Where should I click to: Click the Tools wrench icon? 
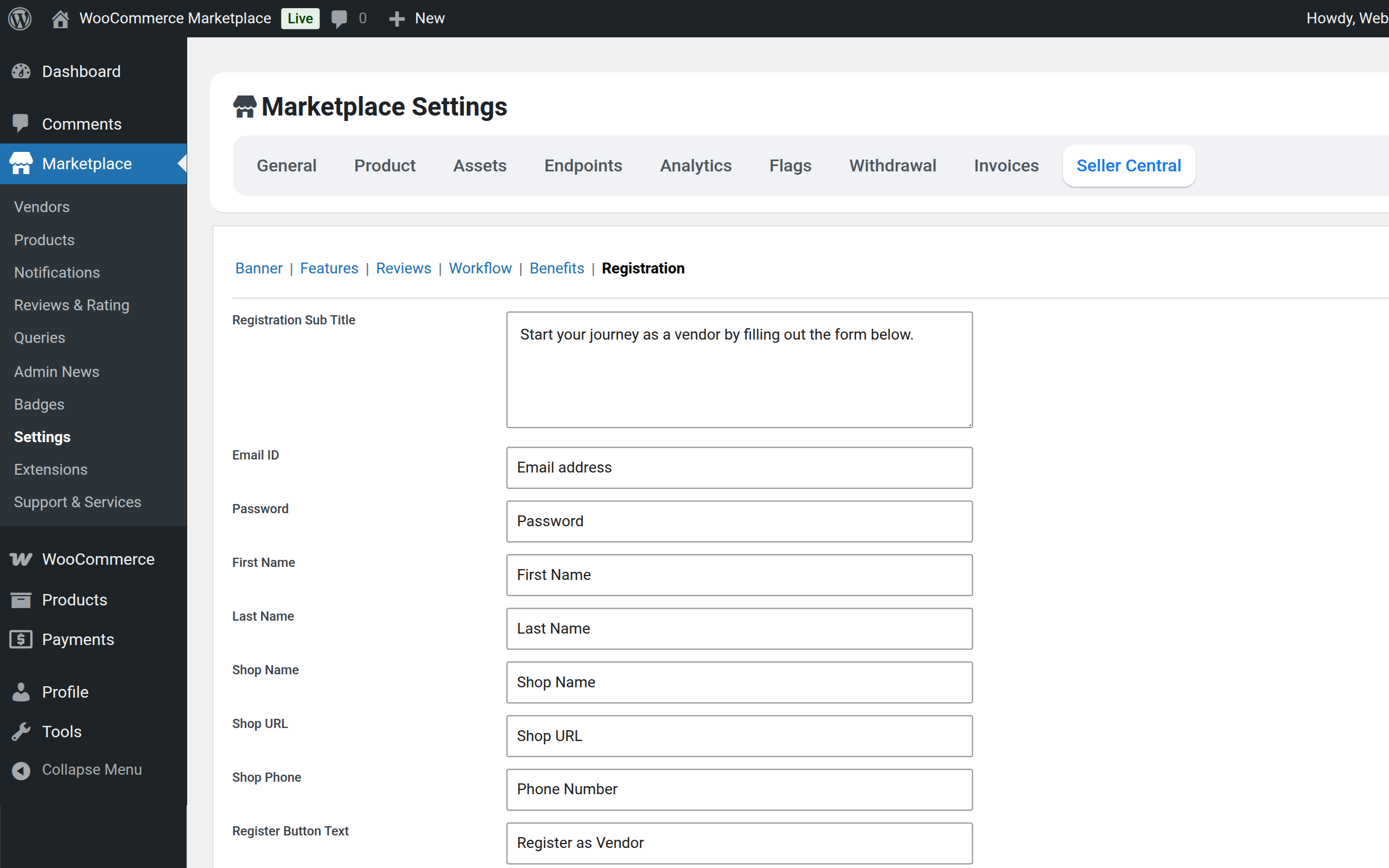click(x=21, y=731)
